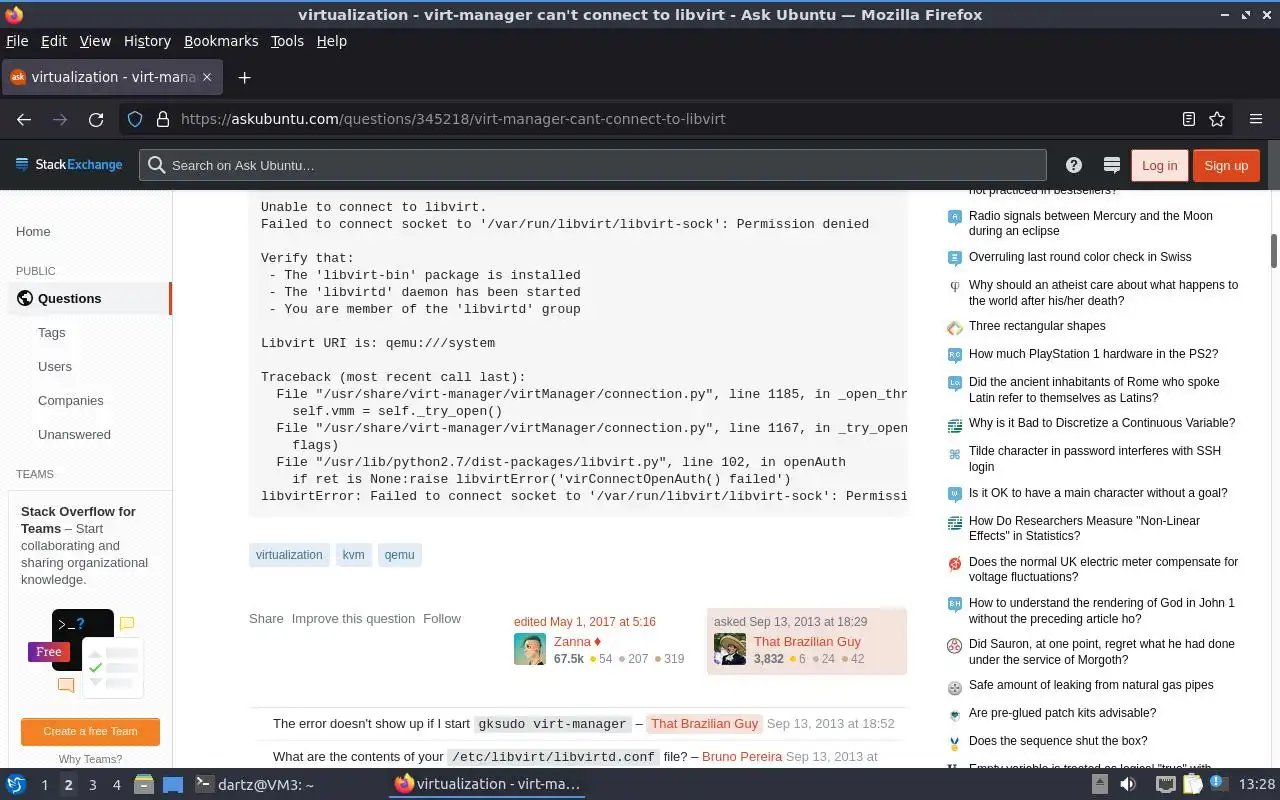
Task: Click the Share link under the question
Action: tap(266, 619)
